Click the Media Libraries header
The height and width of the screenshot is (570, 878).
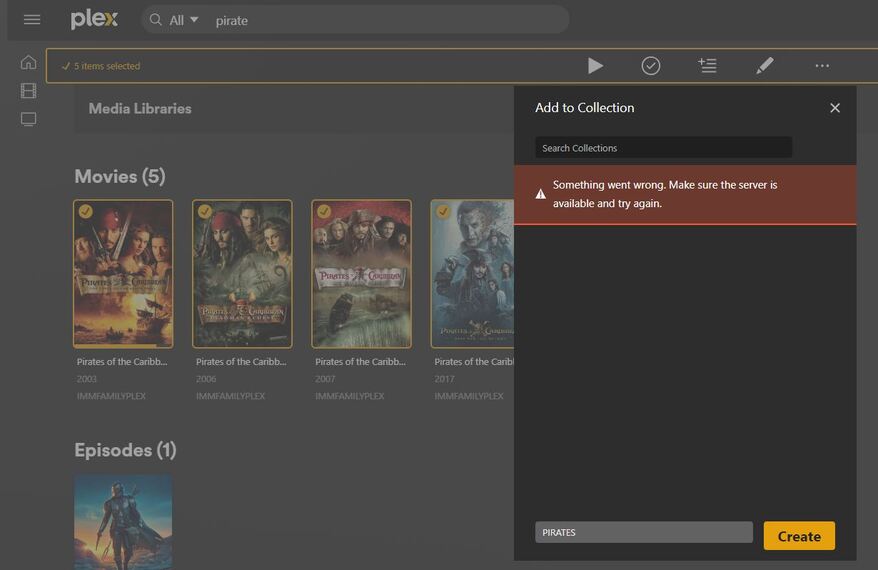140,109
